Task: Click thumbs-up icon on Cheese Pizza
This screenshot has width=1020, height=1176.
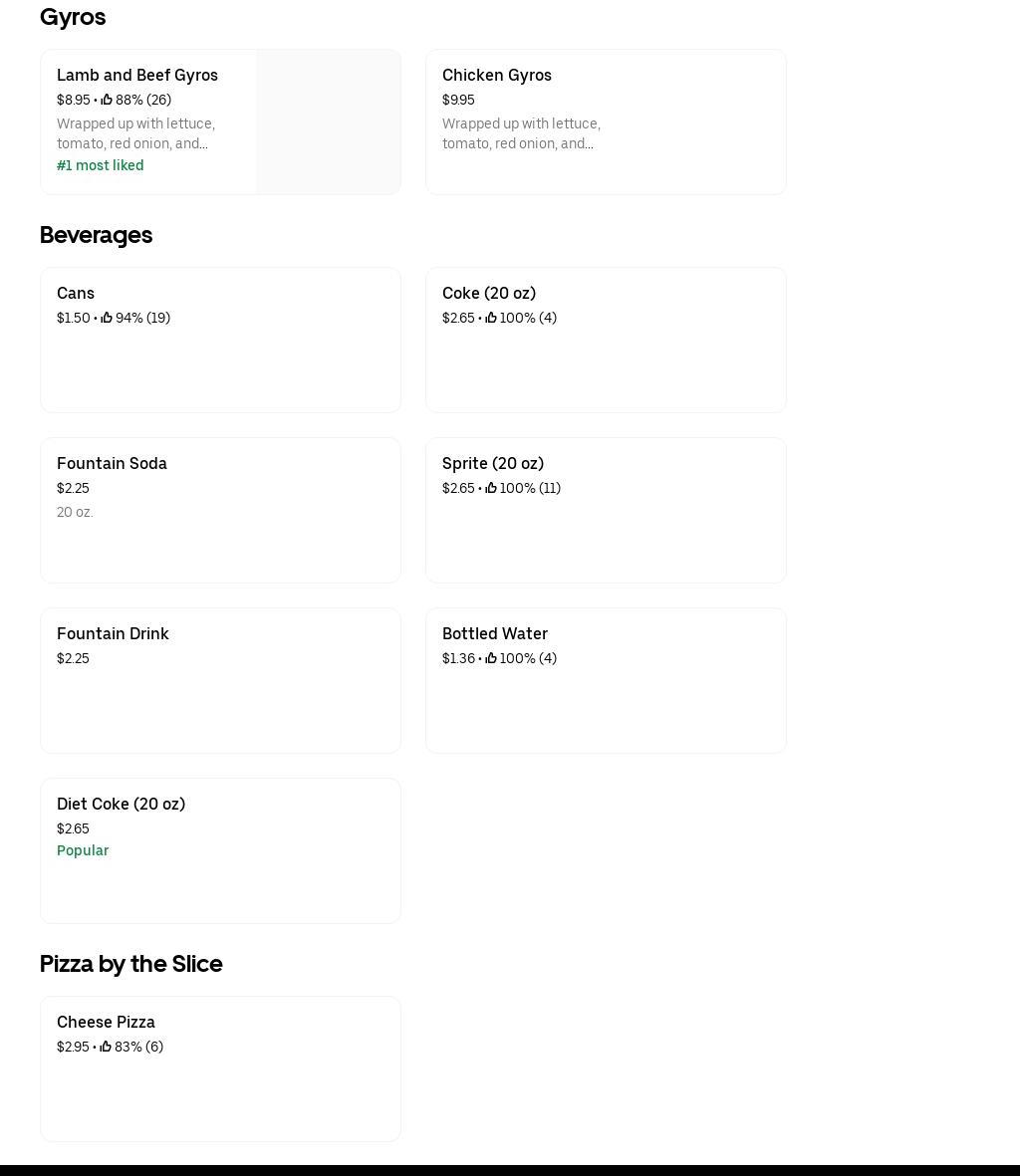Action: coord(106,1047)
